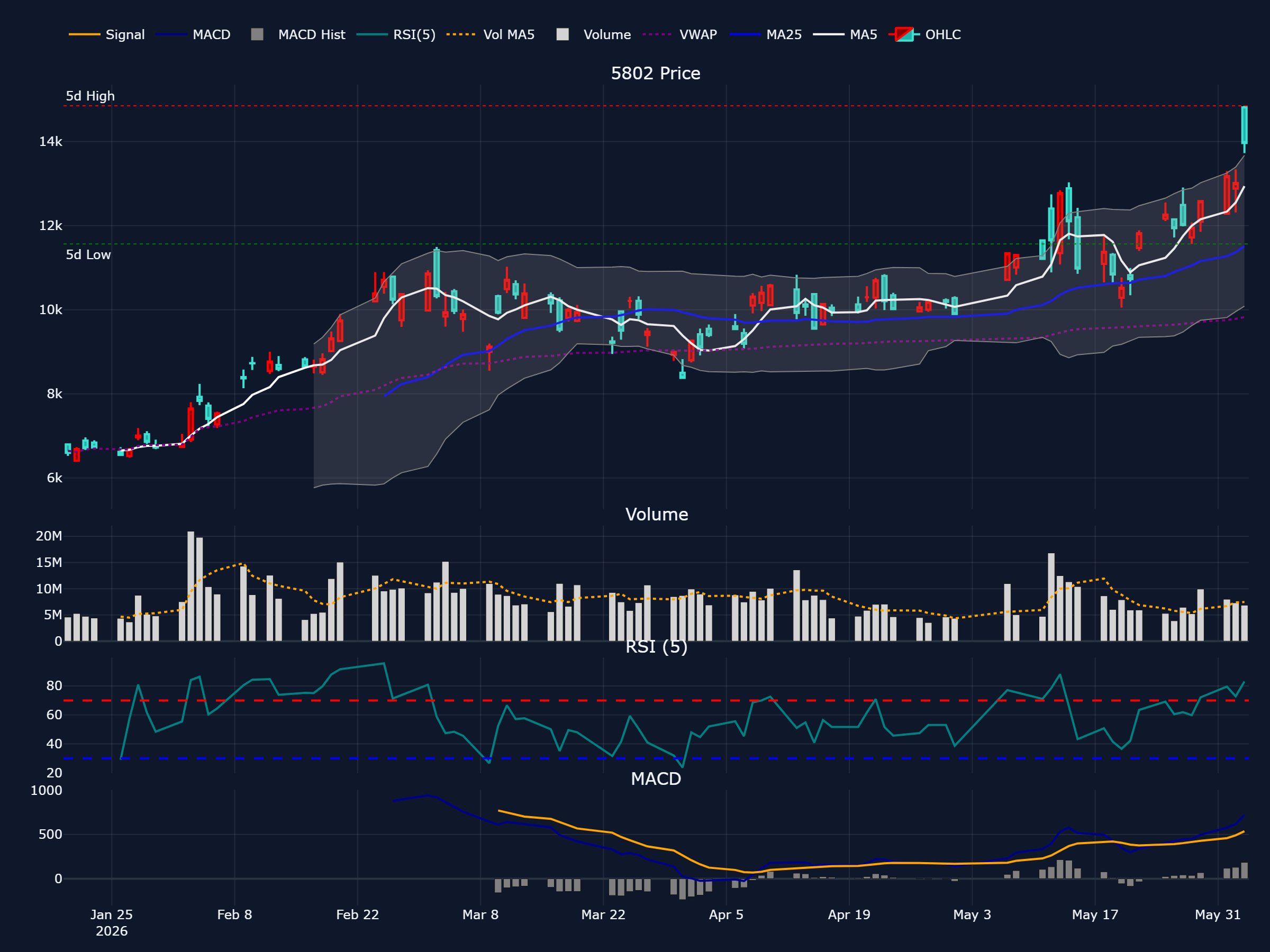The width and height of the screenshot is (1270, 952).
Task: Click the 5M volume axis label
Action: pos(53,615)
